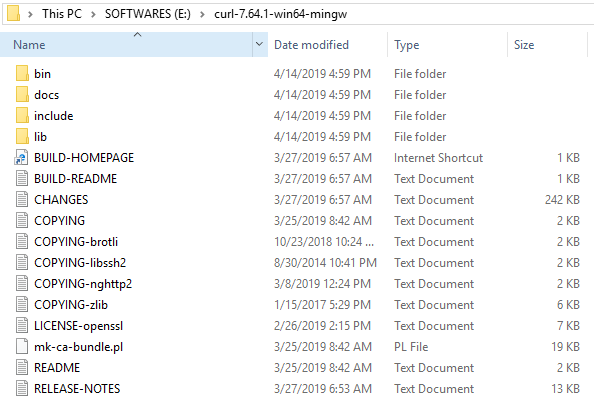Select the docs folder icon

click(22, 94)
